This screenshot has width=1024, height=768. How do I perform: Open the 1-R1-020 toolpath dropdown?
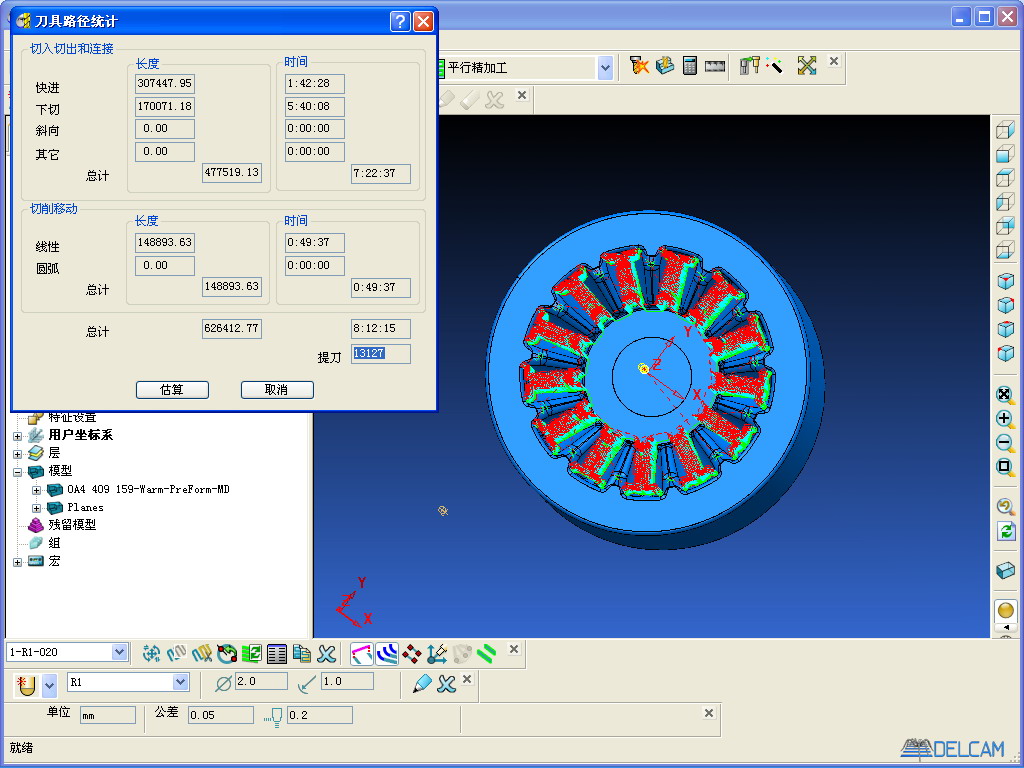(119, 652)
